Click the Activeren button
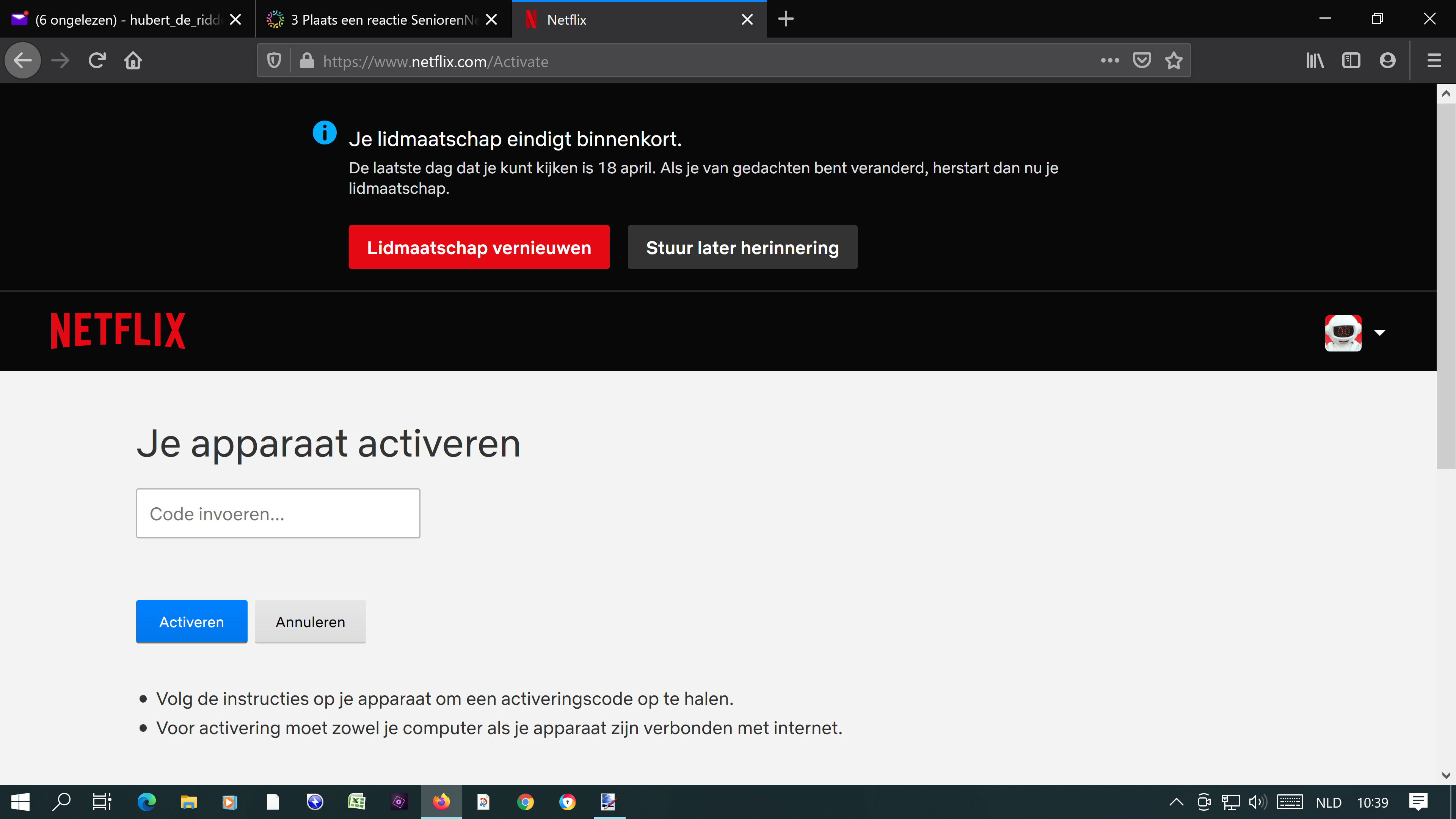Image resolution: width=1456 pixels, height=819 pixels. coord(191,621)
